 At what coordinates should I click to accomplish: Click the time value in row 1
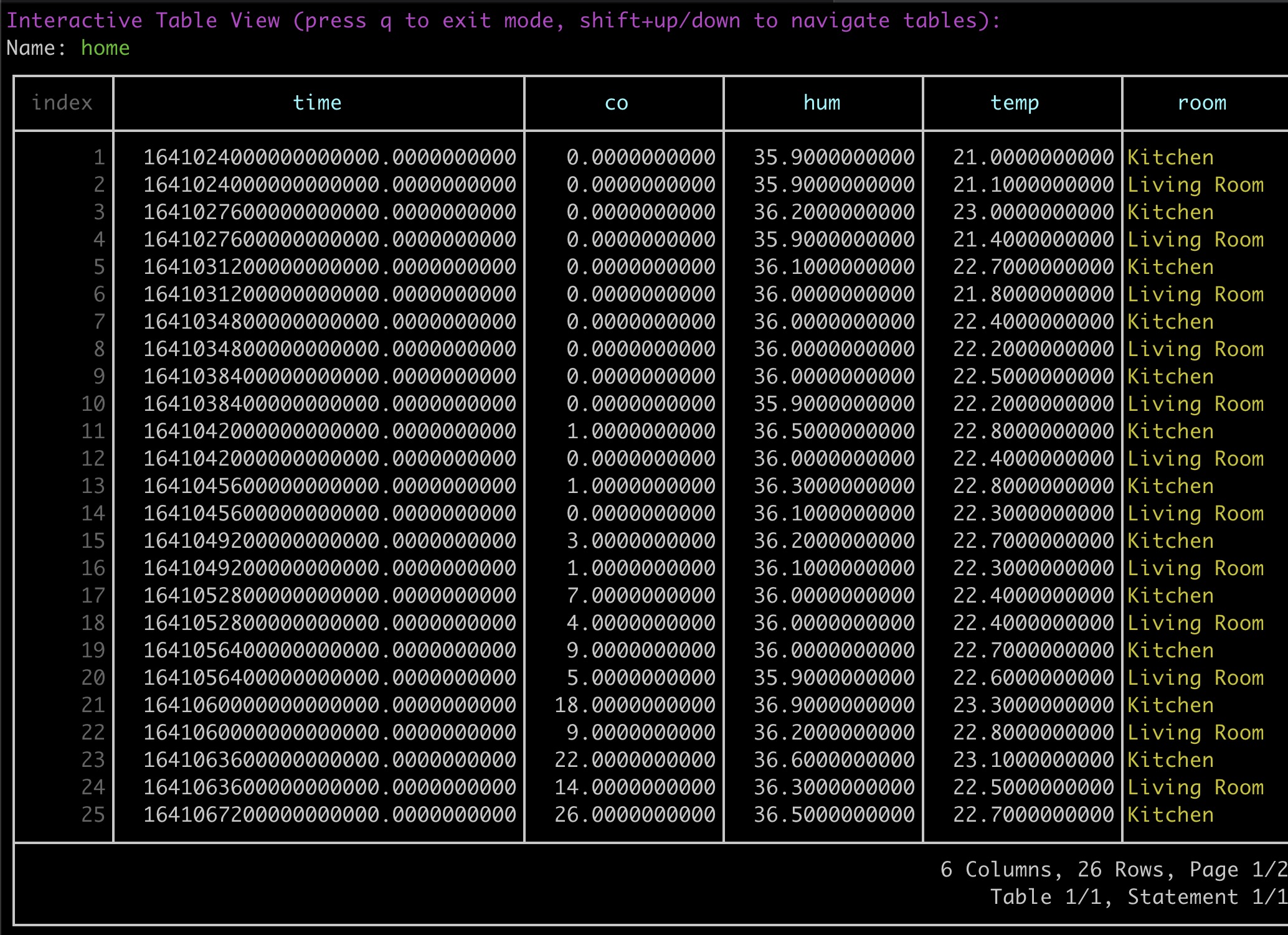(x=330, y=157)
